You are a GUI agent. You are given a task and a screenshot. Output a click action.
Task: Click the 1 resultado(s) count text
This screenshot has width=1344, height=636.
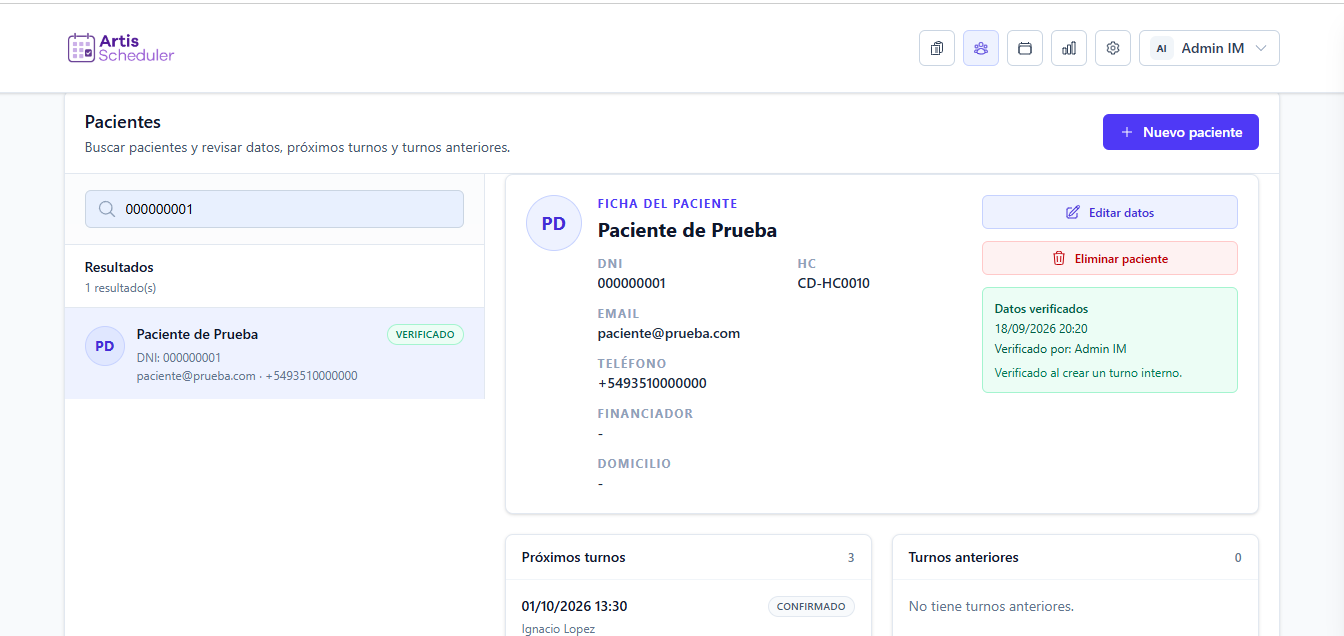click(x=120, y=288)
